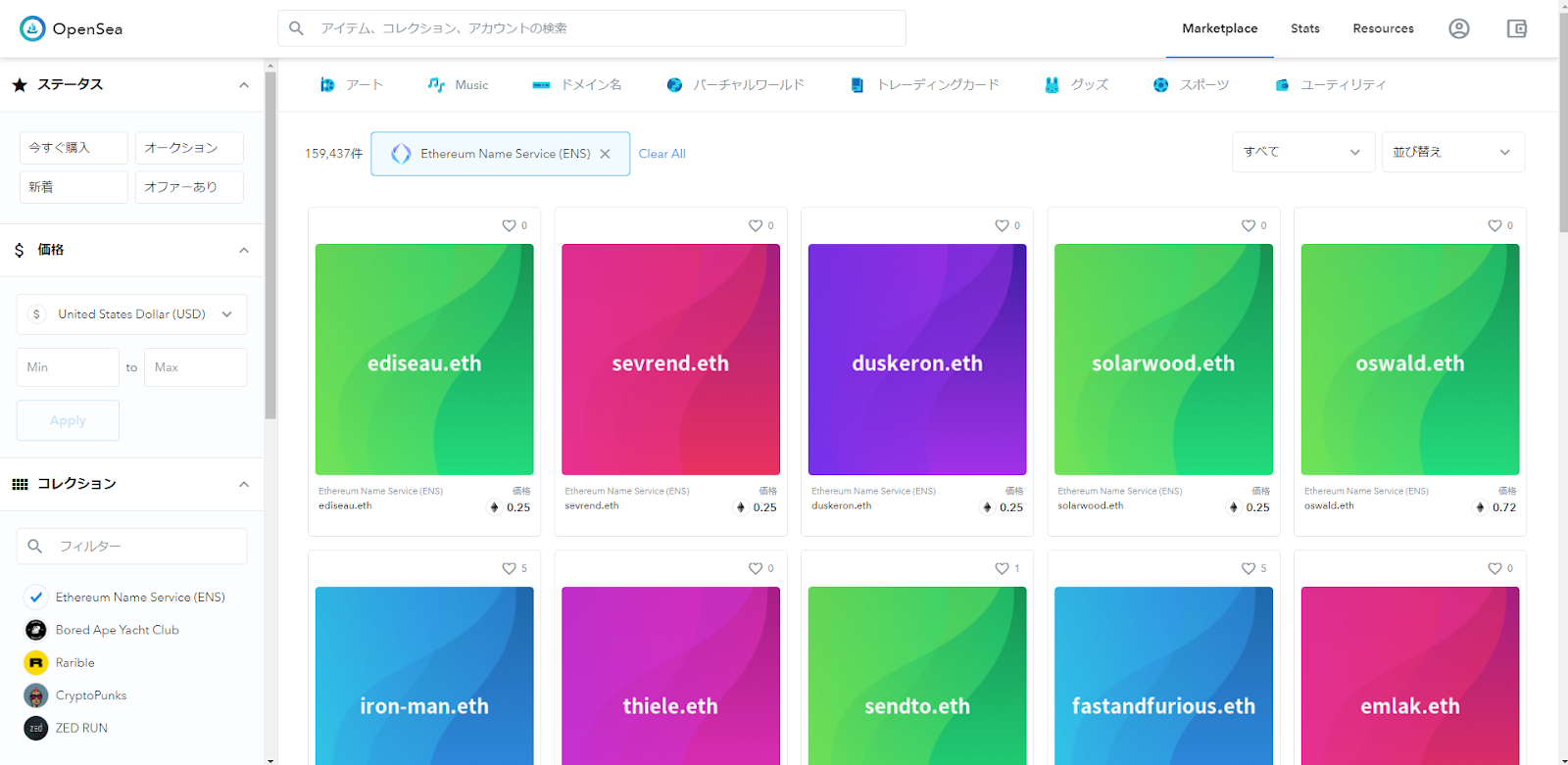Viewport: 1568px width, 765px height.
Task: Open the sevrend.eth pink thumbnail
Action: [x=670, y=359]
